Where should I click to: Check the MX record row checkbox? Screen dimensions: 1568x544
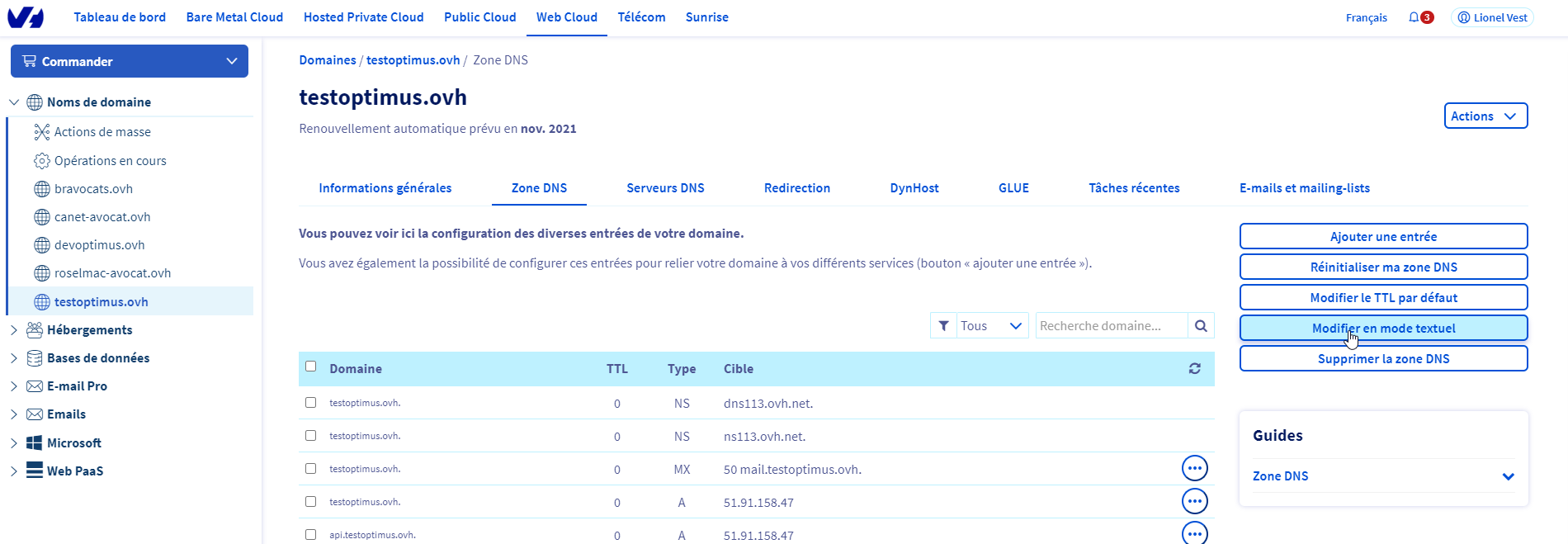tap(311, 469)
